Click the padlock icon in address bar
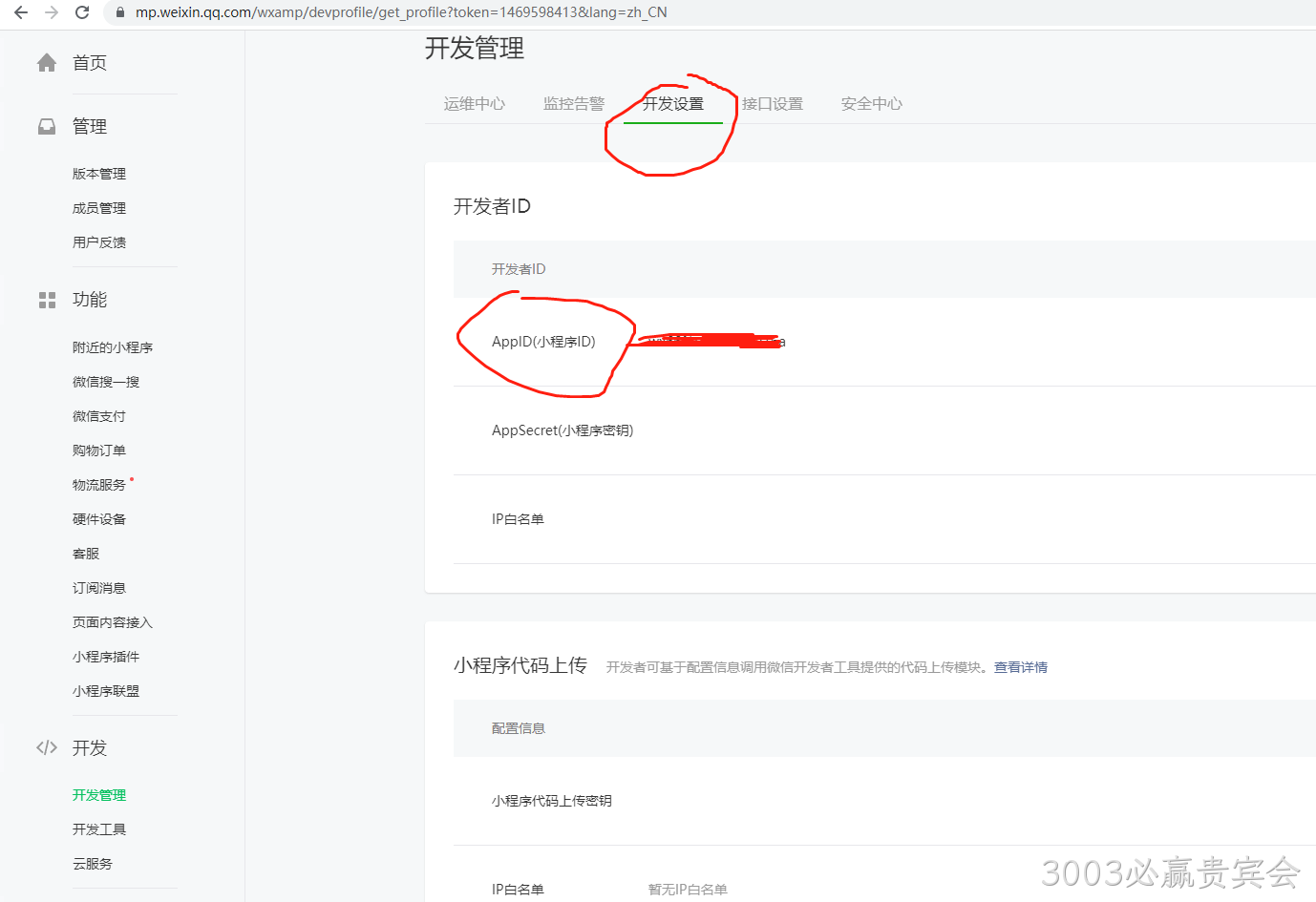This screenshot has height=902, width=1316. click(120, 12)
